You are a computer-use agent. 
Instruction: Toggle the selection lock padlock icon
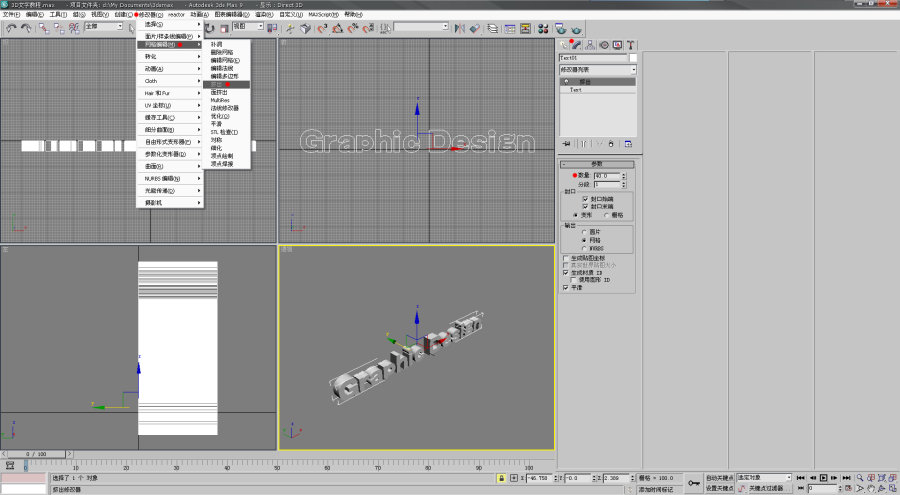coord(501,478)
